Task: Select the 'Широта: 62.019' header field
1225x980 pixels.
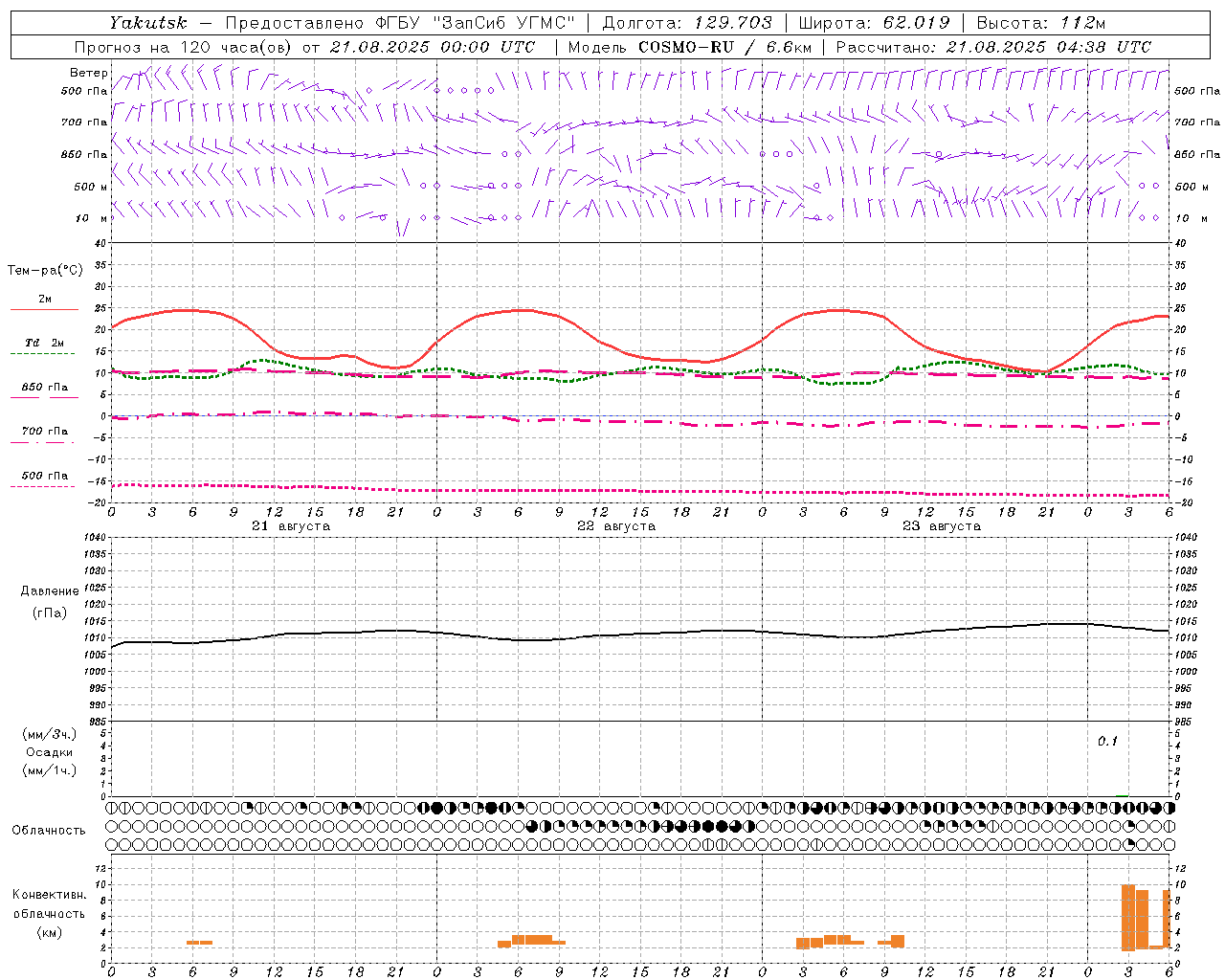Action: [874, 23]
